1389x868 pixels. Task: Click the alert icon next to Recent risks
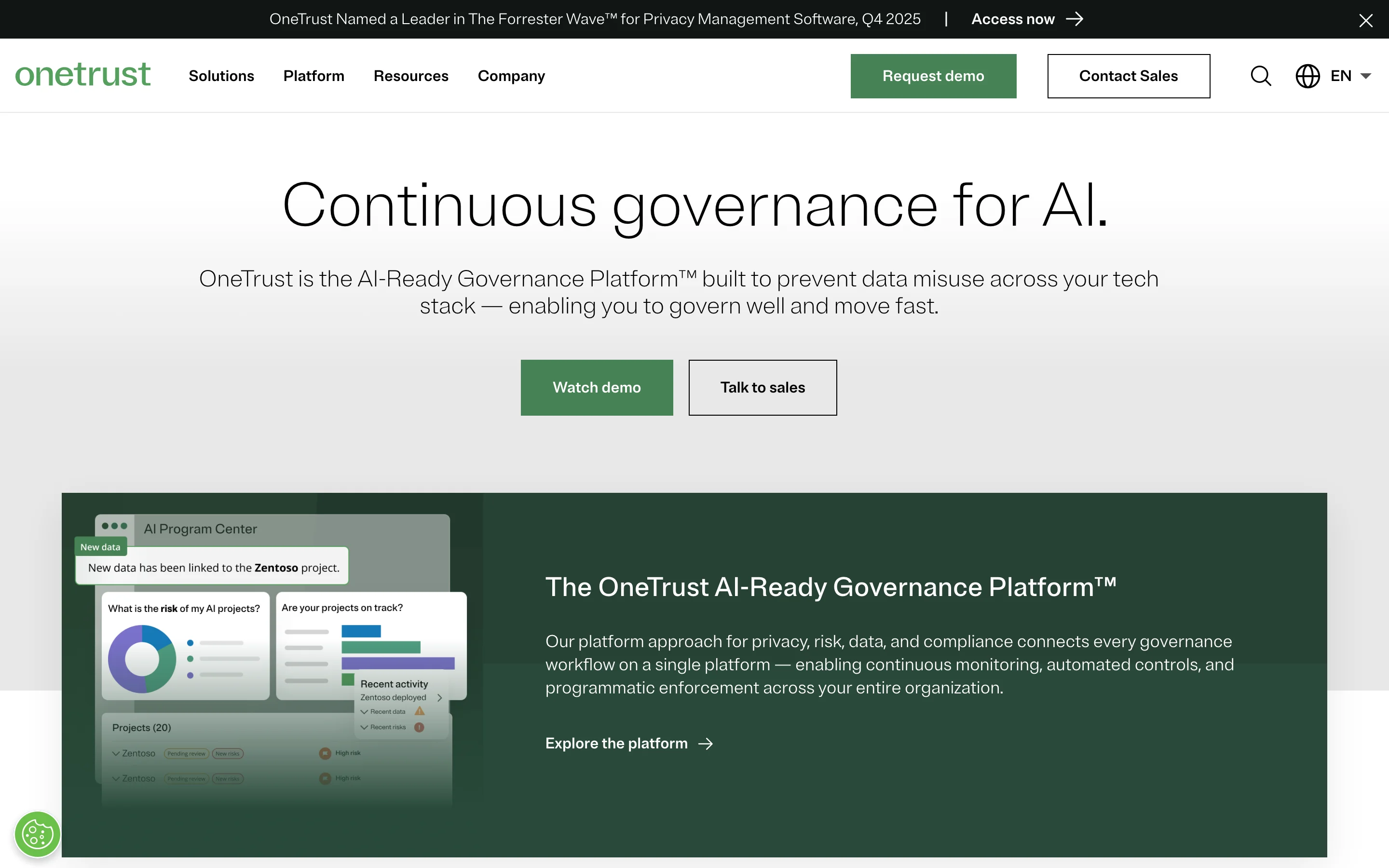[419, 727]
